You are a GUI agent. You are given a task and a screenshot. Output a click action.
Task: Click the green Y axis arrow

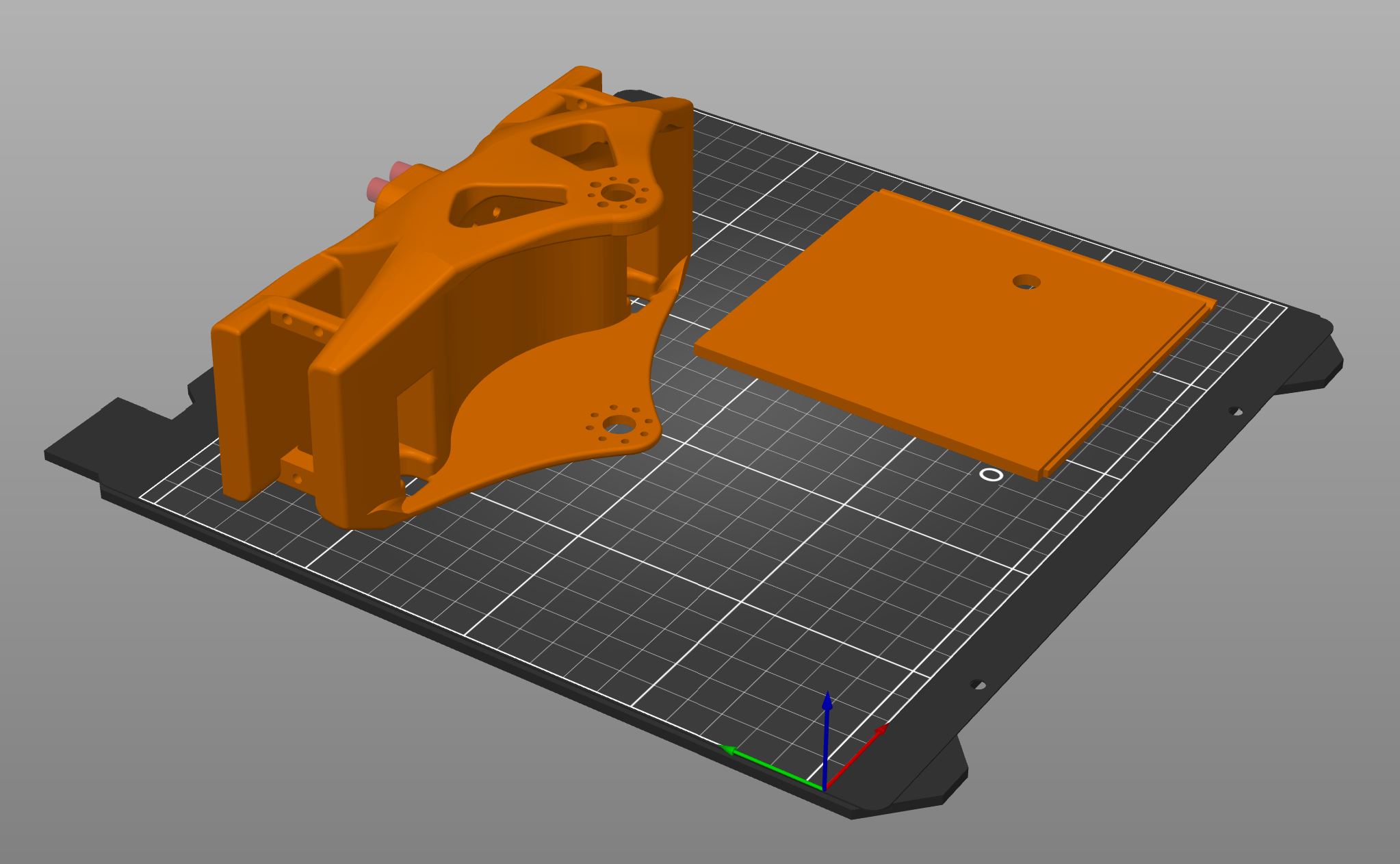(x=772, y=768)
